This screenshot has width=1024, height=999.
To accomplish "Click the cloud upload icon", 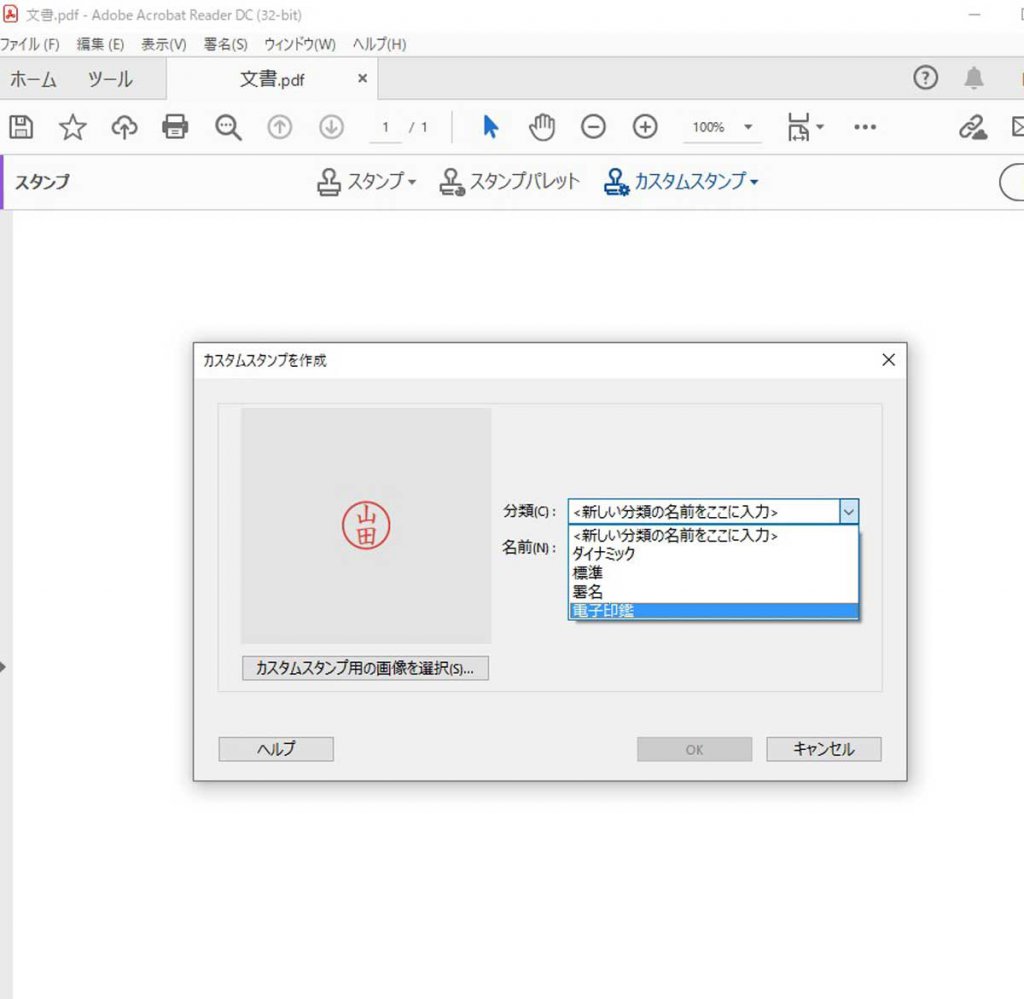I will tap(124, 127).
